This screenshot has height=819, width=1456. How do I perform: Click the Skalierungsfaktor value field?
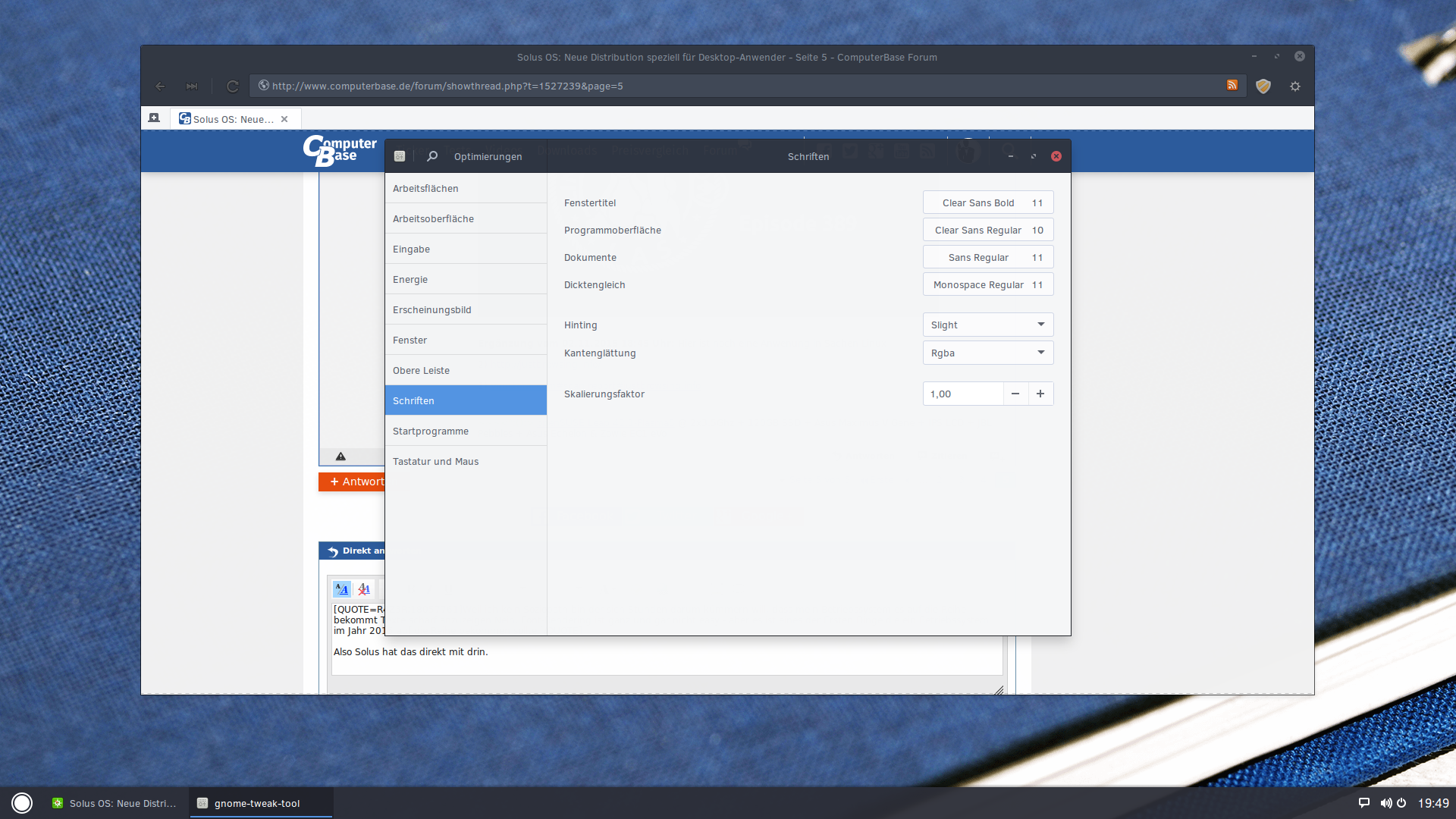tap(962, 394)
